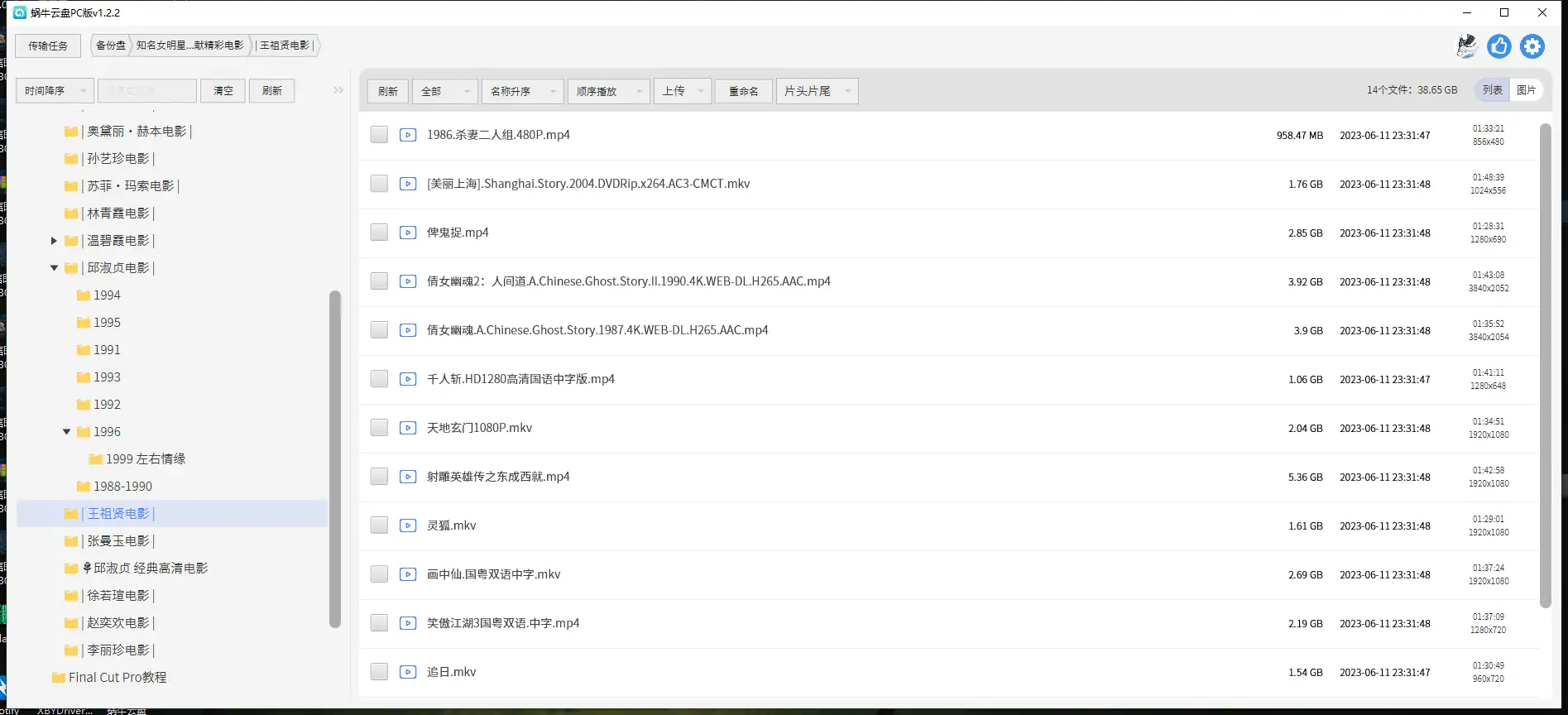Collapse the 邱淑贞电影 folder arrow
The height and width of the screenshot is (715, 1568).
[x=54, y=268]
